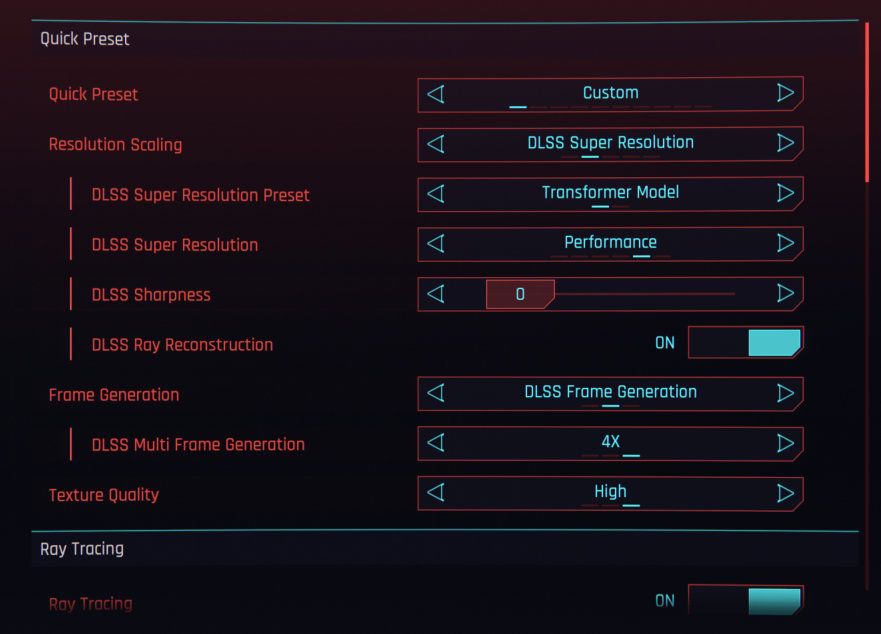Click left arrow of Frame Generation option
The width and height of the screenshot is (881, 634).
point(436,393)
